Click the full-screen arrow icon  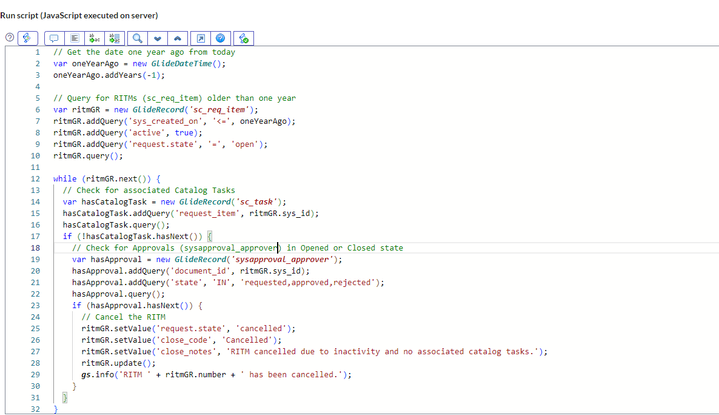pos(200,38)
